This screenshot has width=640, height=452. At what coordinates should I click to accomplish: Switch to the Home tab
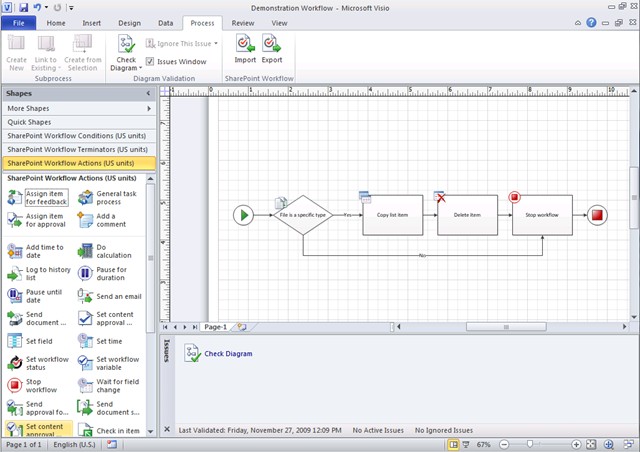coord(56,23)
